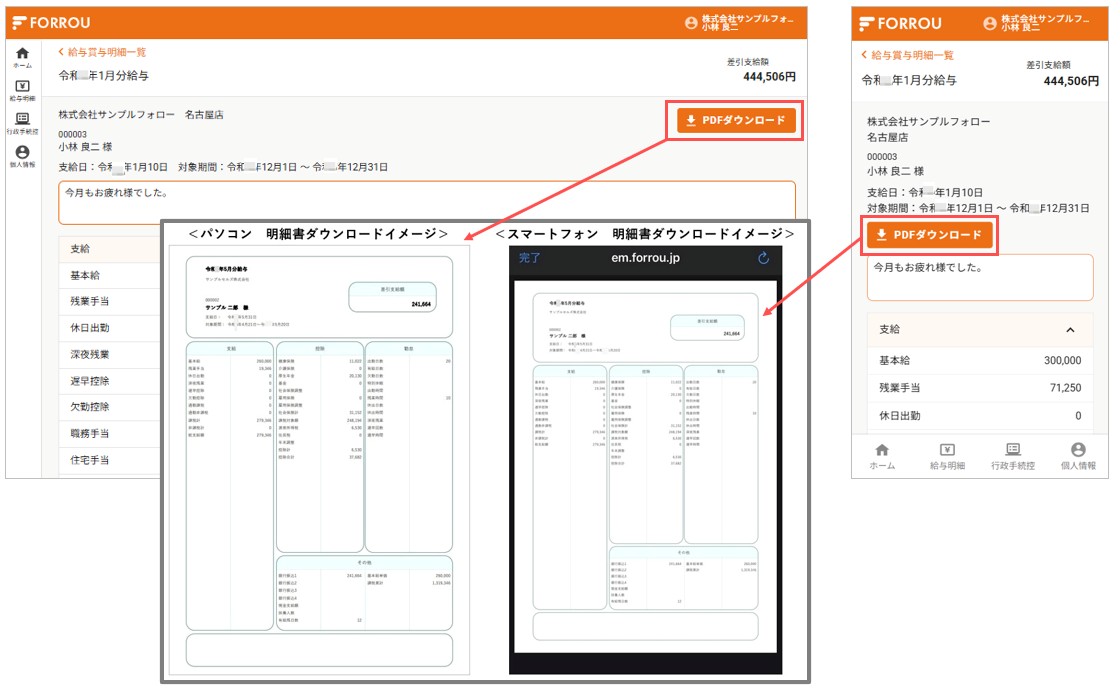Tap 完了 in smartphone PDF viewer
Viewport: 1120px width, 690px height.
(529, 258)
